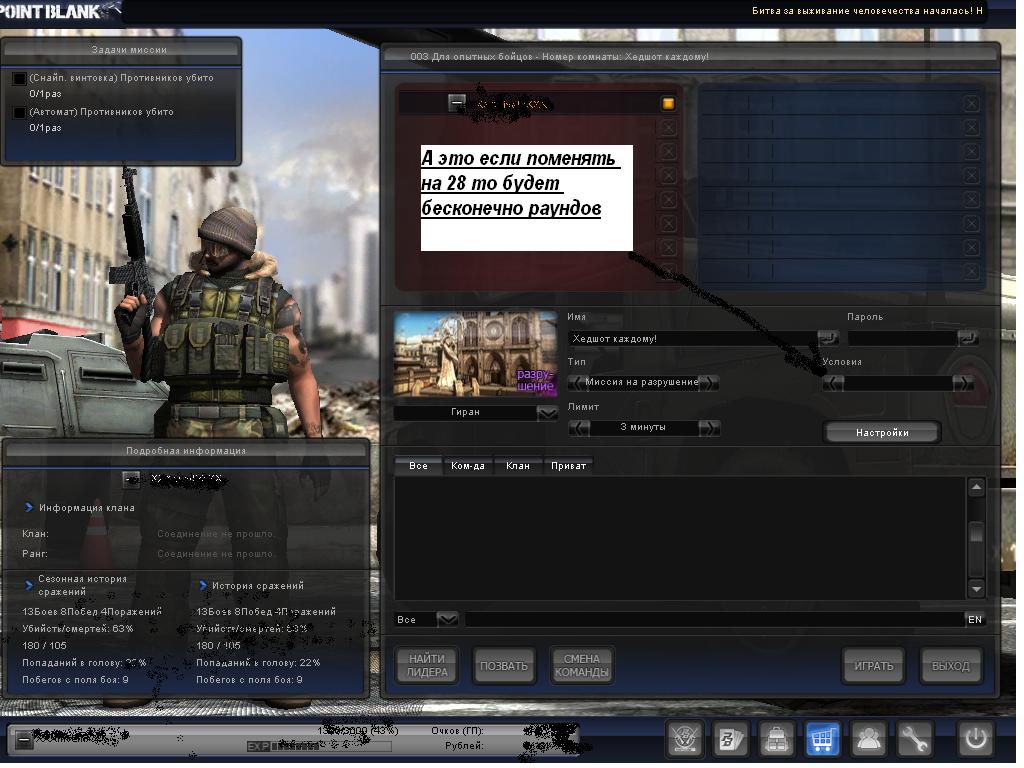
Task: Click the chat message input field
Action: coord(714,620)
